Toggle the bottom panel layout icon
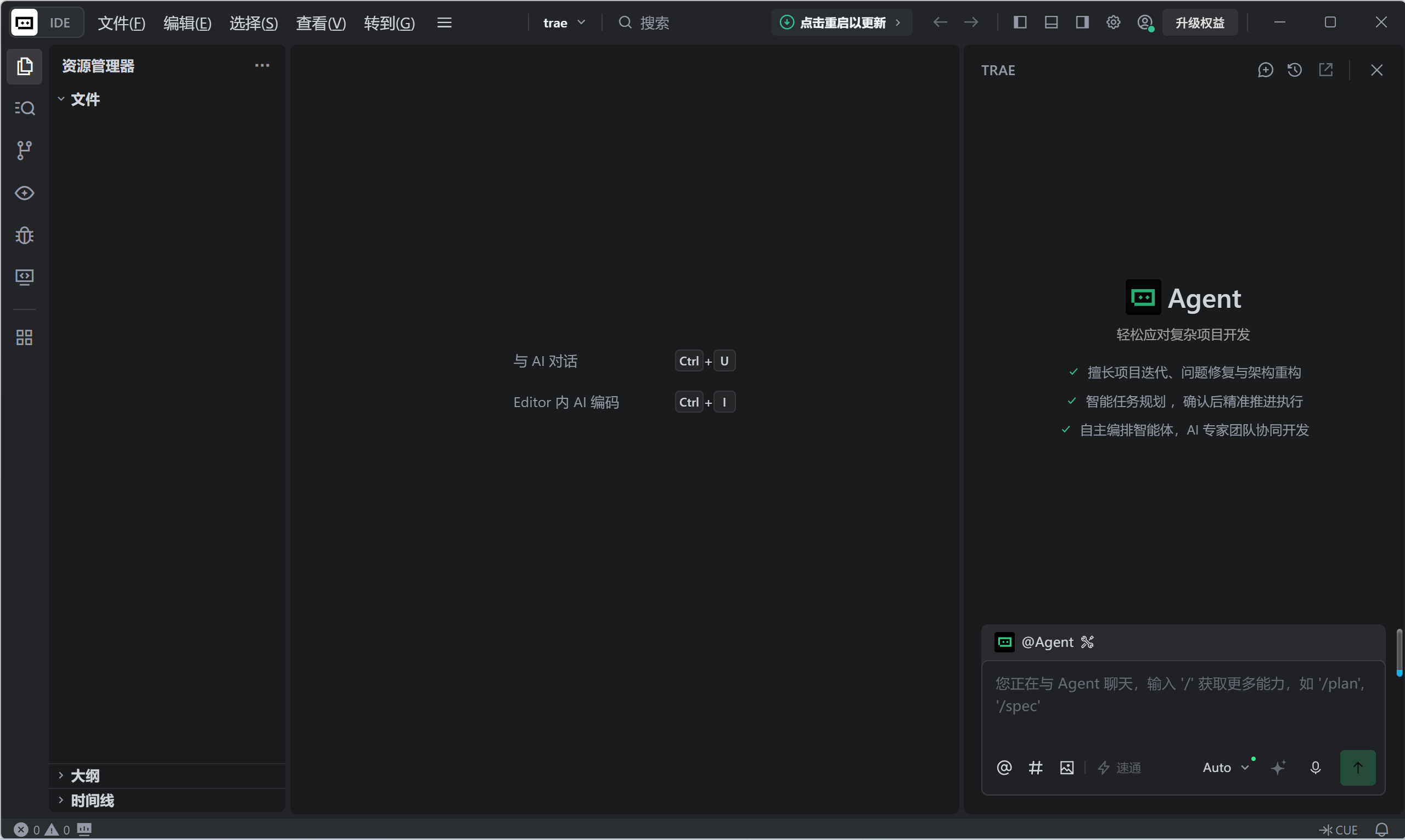Viewport: 1405px width, 840px height. coord(1051,22)
